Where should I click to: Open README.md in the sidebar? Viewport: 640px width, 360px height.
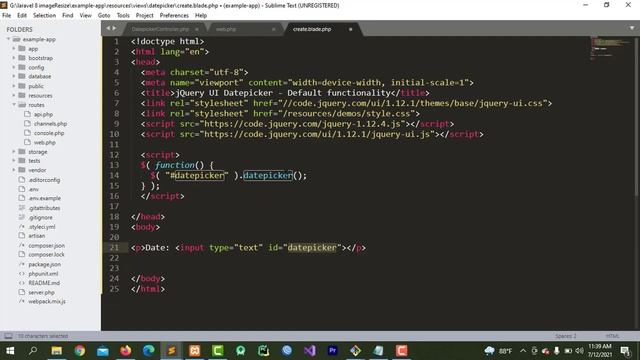[x=44, y=283]
